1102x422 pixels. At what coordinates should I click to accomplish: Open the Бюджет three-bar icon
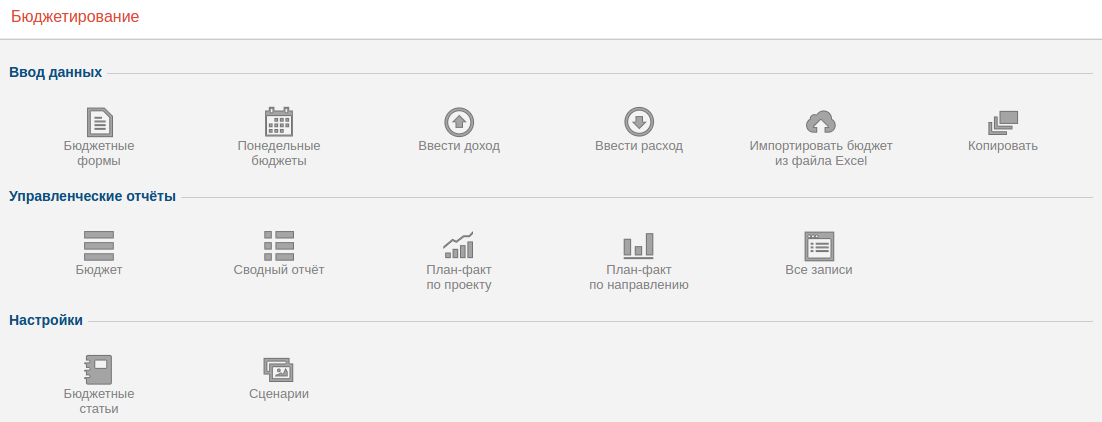click(x=99, y=246)
